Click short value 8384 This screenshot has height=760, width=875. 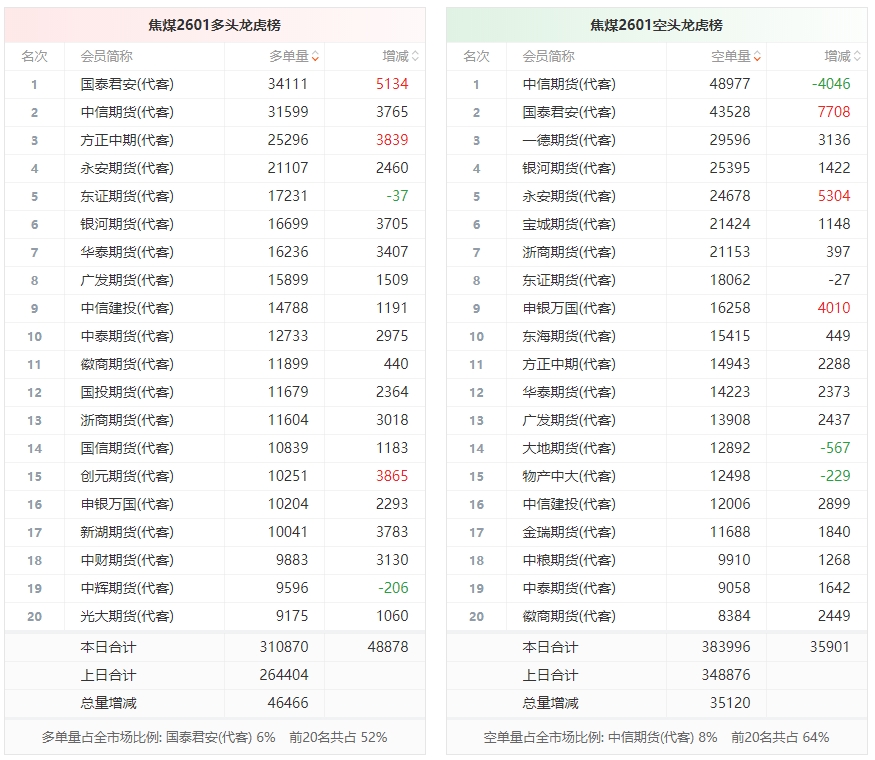733,616
